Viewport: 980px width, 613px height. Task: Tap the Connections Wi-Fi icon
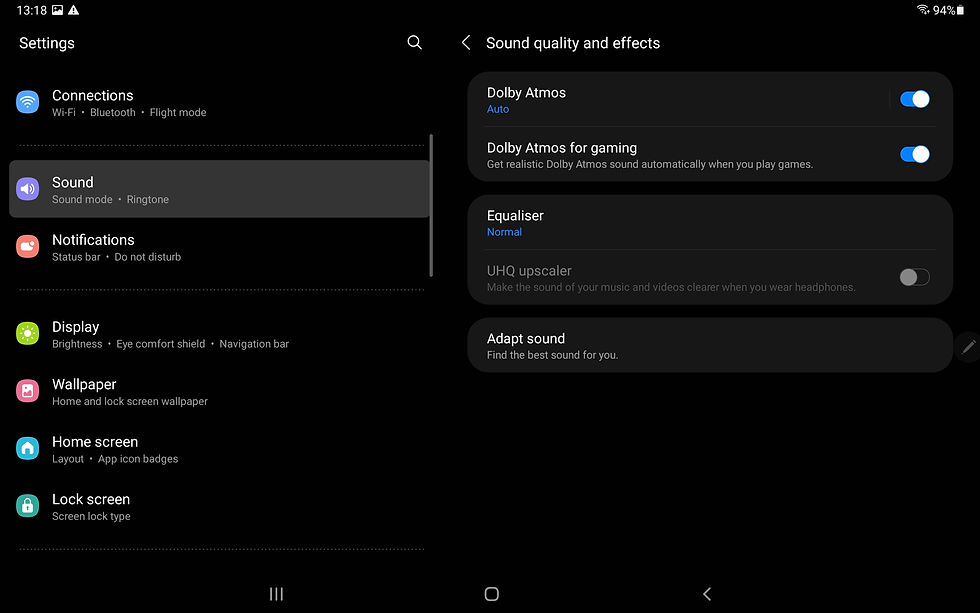tap(28, 102)
